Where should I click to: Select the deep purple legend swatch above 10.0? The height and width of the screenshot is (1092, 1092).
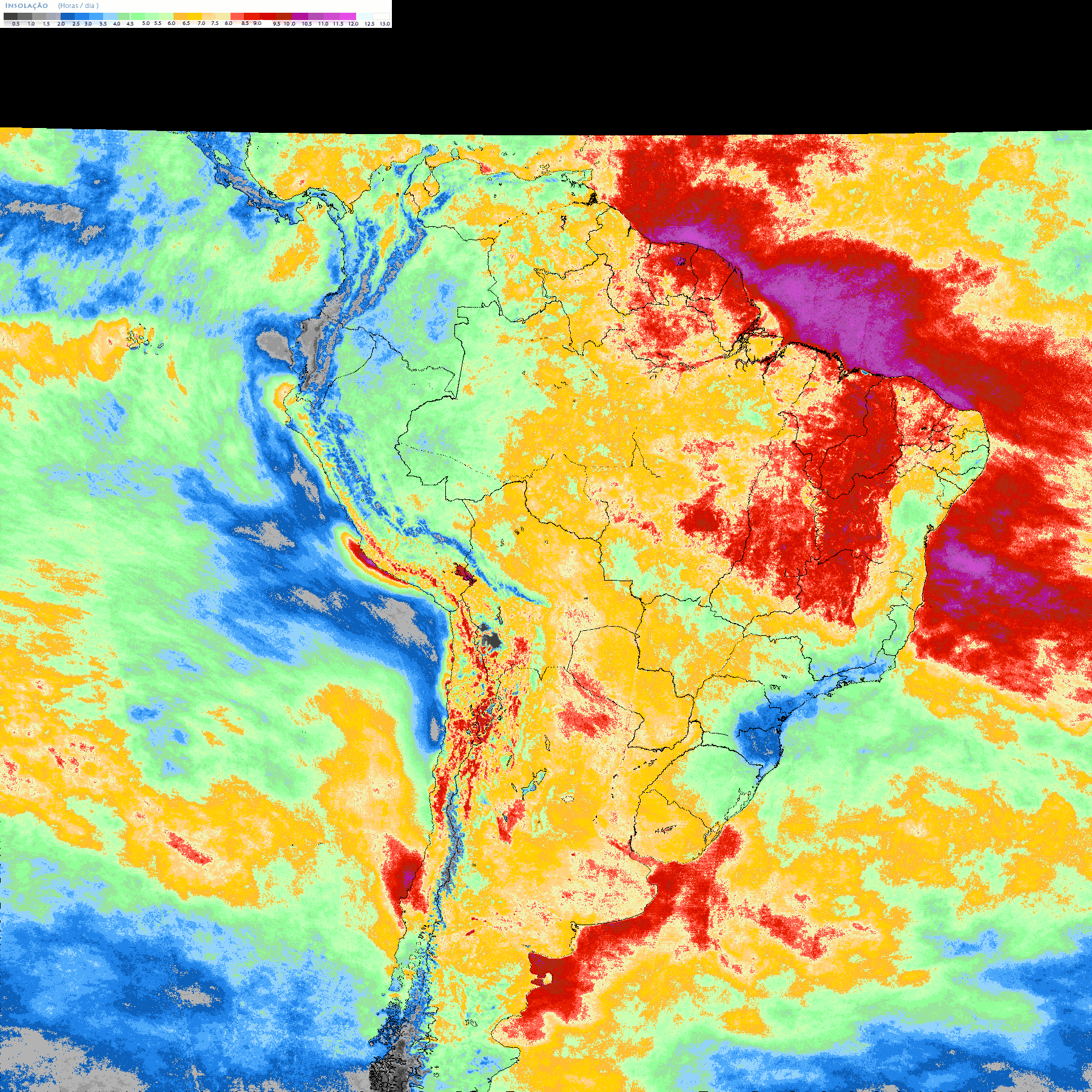point(300,16)
